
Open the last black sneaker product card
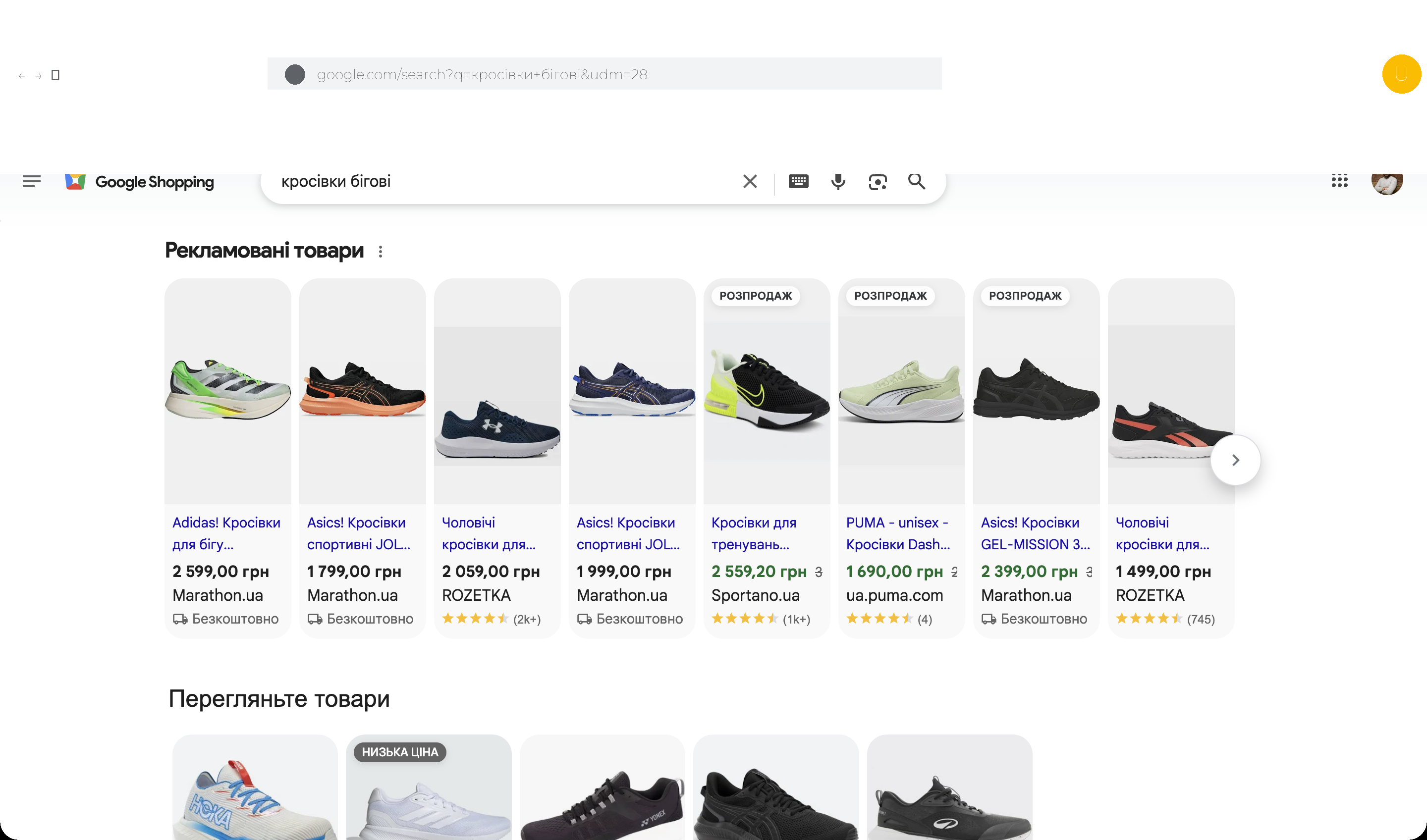coord(950,787)
